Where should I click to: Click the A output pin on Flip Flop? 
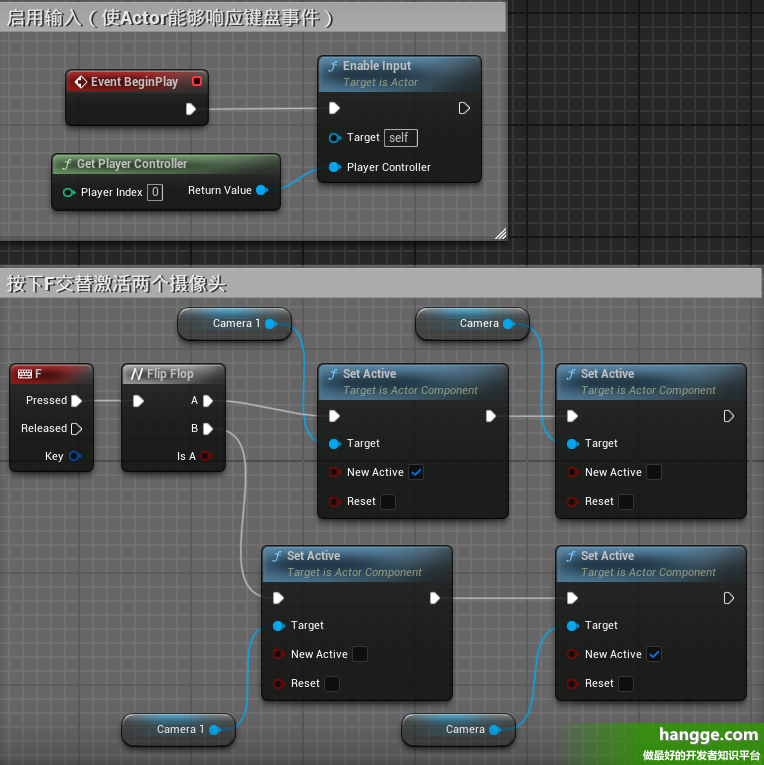pos(208,401)
